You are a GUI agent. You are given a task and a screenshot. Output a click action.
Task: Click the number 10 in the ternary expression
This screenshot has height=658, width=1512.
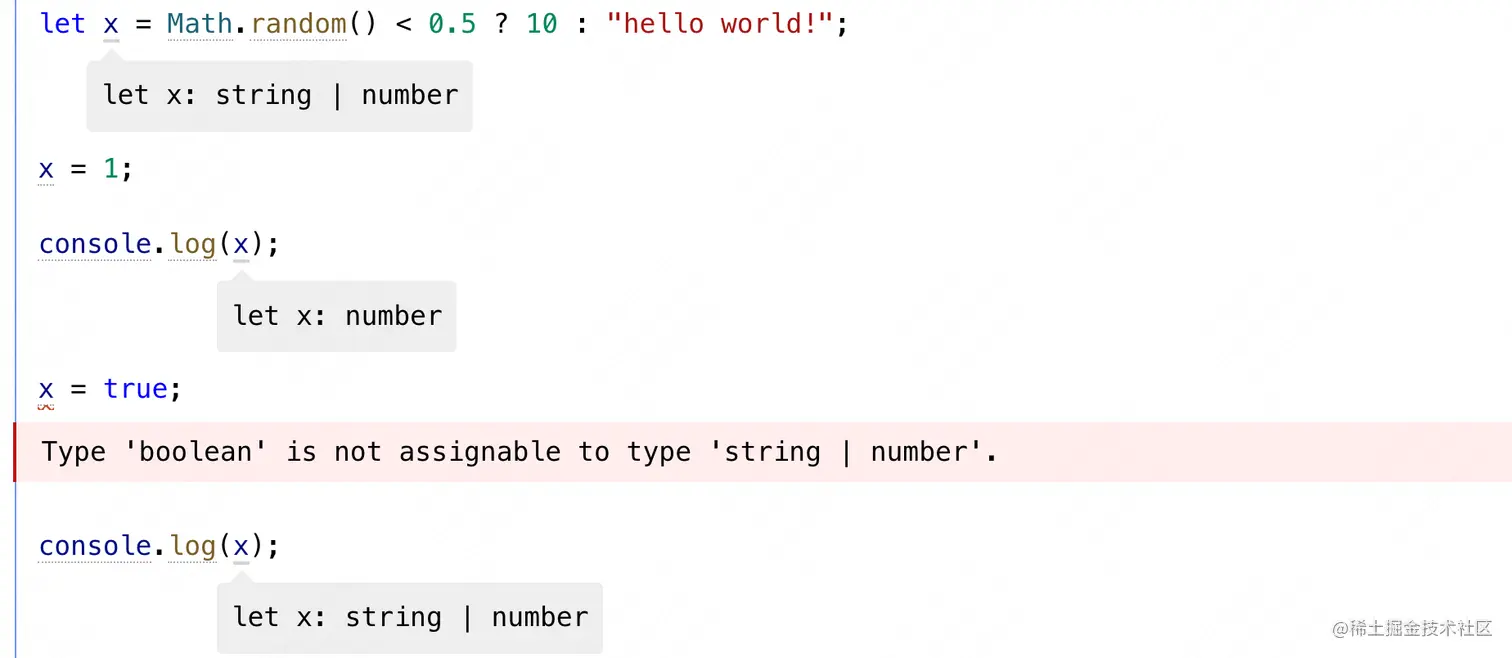tap(541, 24)
